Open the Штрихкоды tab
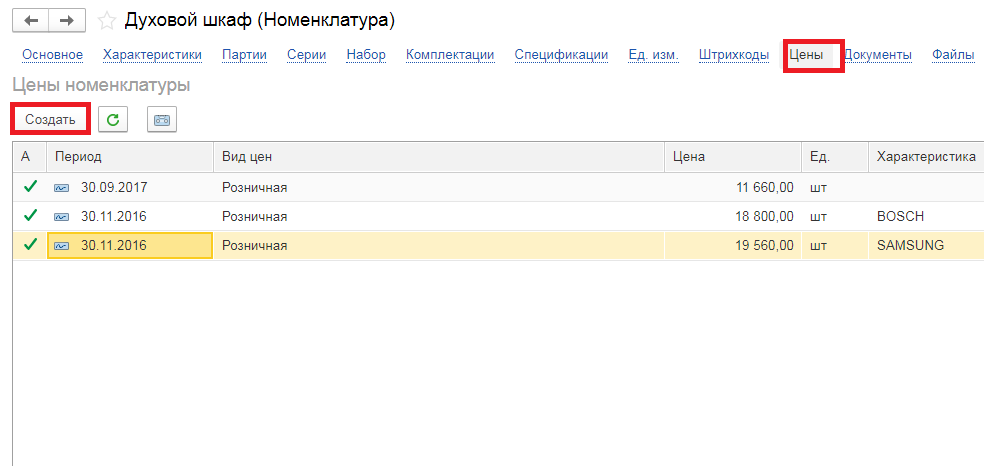This screenshot has width=984, height=466. click(734, 55)
